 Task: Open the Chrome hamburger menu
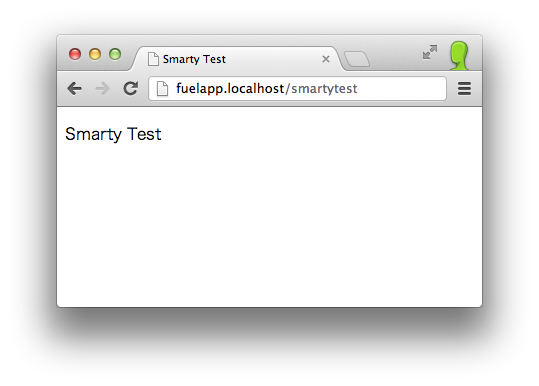click(x=464, y=88)
